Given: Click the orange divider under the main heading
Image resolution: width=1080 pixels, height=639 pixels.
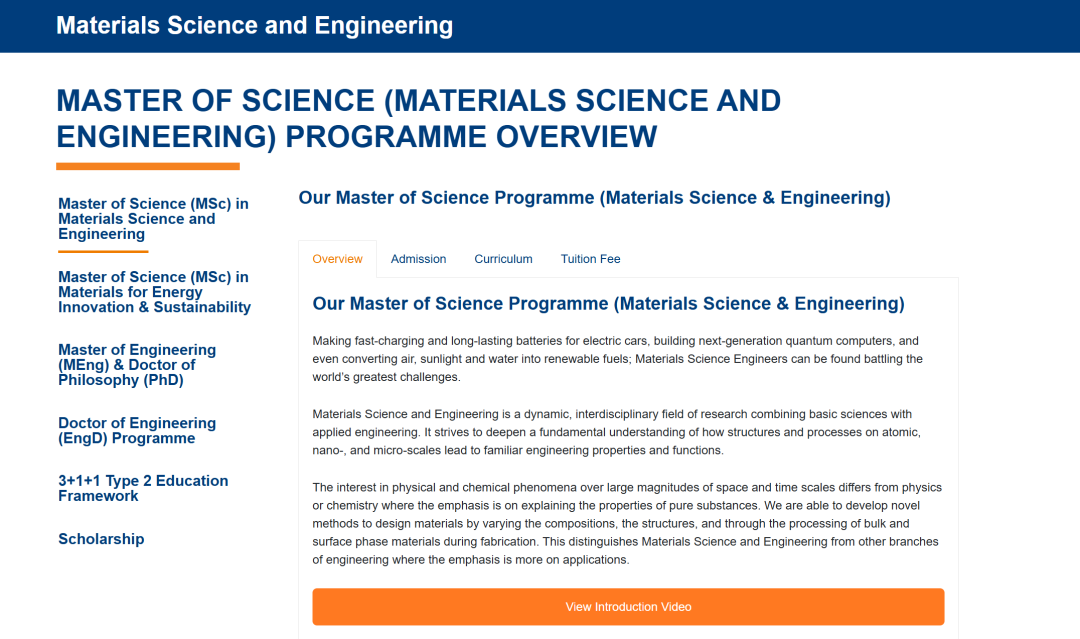Looking at the screenshot, I should coord(148,166).
